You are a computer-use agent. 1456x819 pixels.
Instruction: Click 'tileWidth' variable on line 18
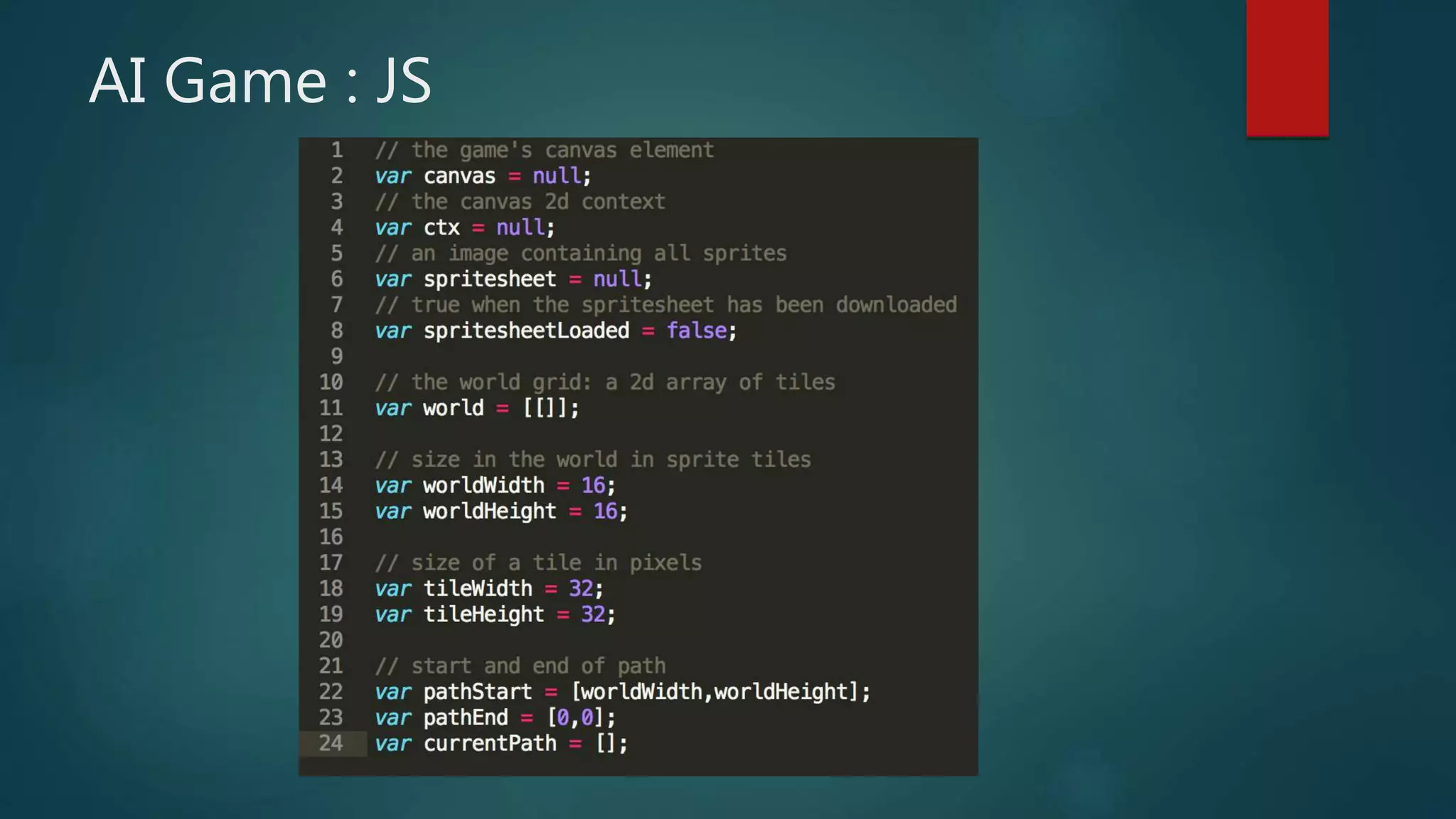click(x=478, y=589)
